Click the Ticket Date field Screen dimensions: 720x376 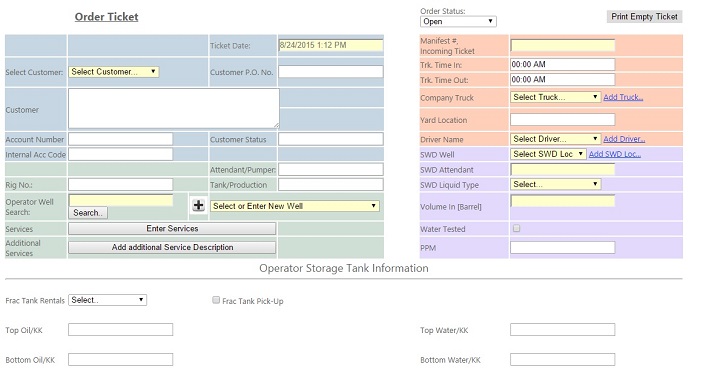click(331, 45)
